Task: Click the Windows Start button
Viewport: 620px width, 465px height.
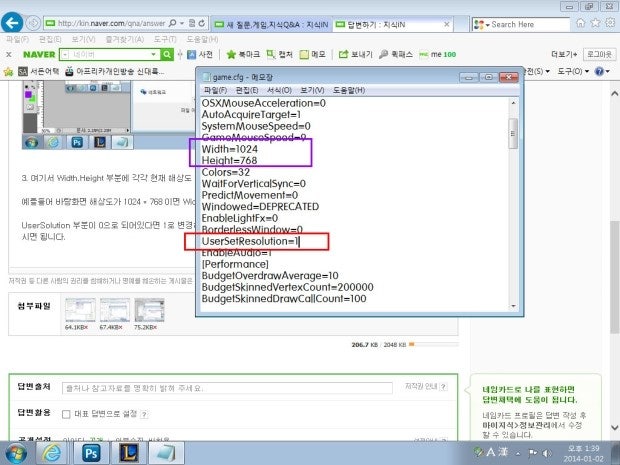Action: tap(17, 452)
